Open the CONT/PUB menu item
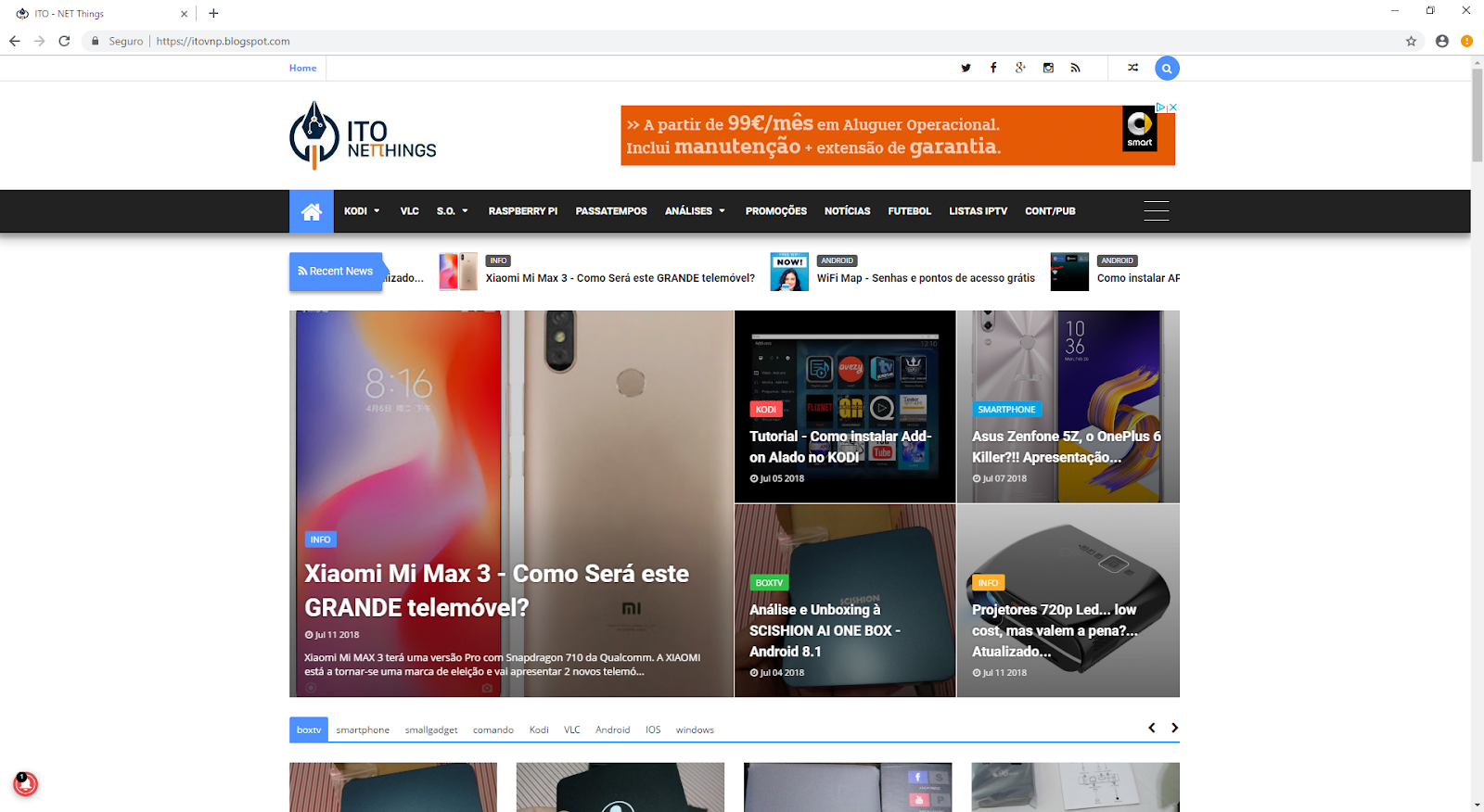This screenshot has height=812, width=1484. coord(1050,211)
